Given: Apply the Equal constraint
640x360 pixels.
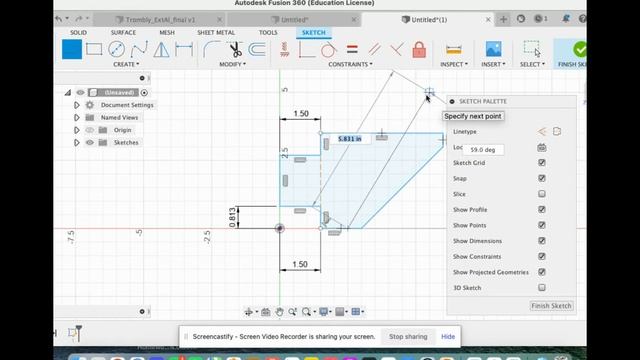Looking at the screenshot, I should tap(352, 49).
